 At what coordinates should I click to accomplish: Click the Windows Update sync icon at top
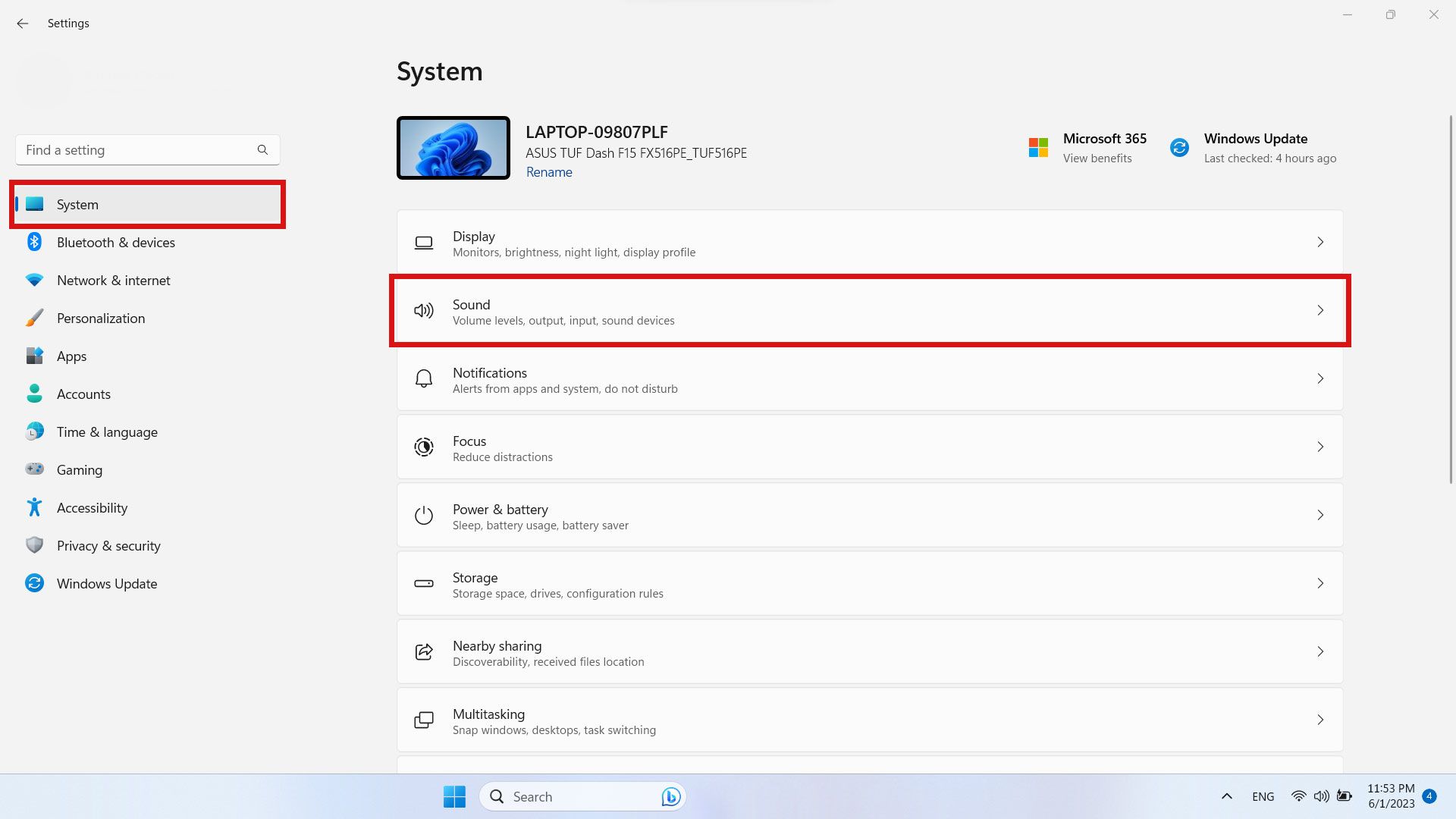click(1179, 147)
